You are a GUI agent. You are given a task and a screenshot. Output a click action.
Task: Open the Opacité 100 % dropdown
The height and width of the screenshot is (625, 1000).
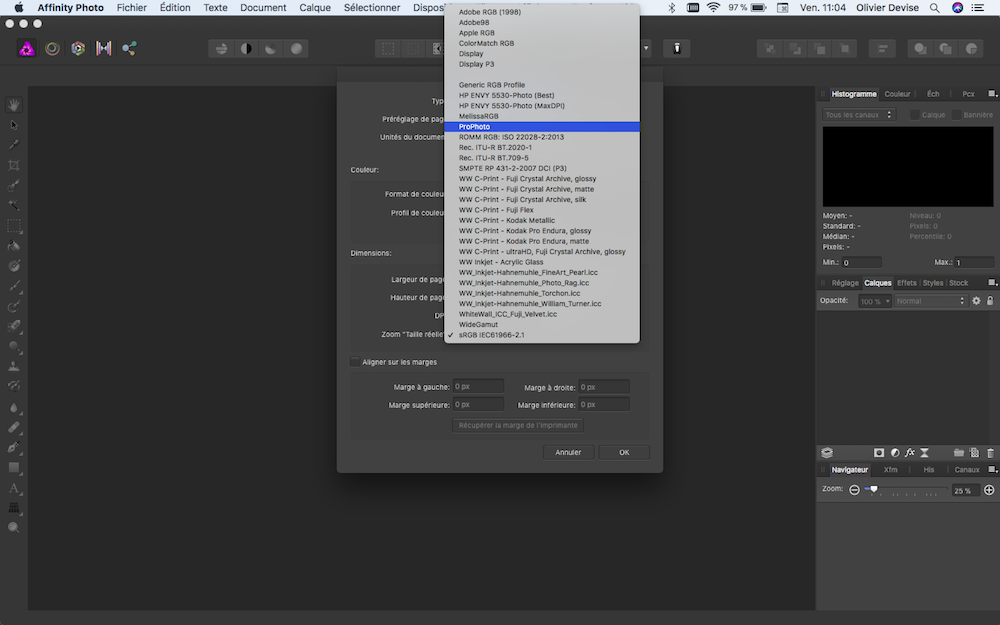point(874,301)
